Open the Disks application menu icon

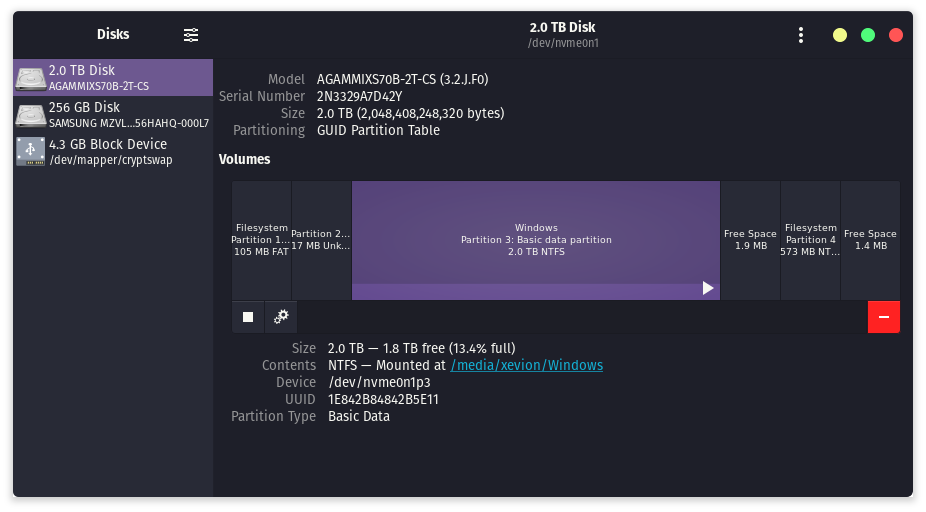[x=191, y=35]
